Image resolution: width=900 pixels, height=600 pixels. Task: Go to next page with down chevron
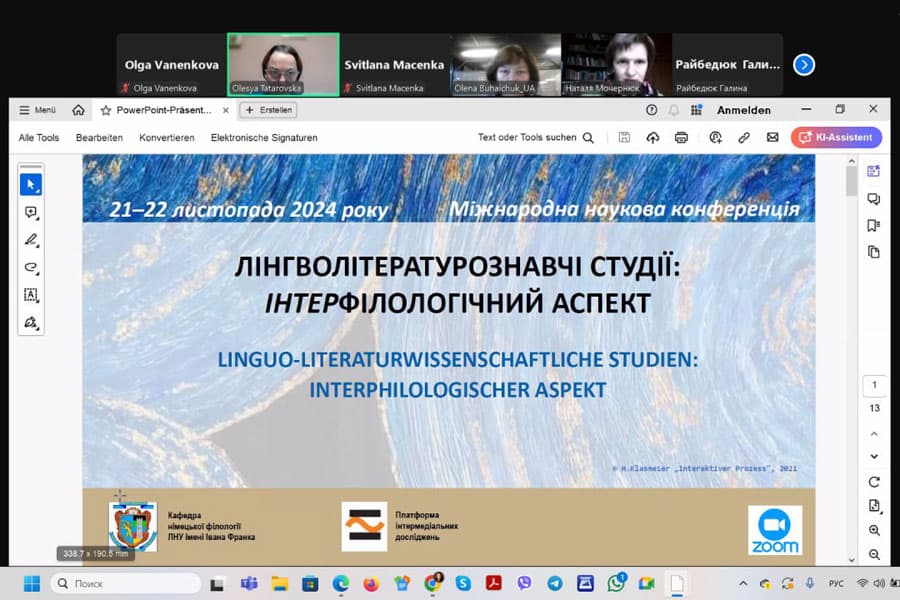click(x=874, y=456)
